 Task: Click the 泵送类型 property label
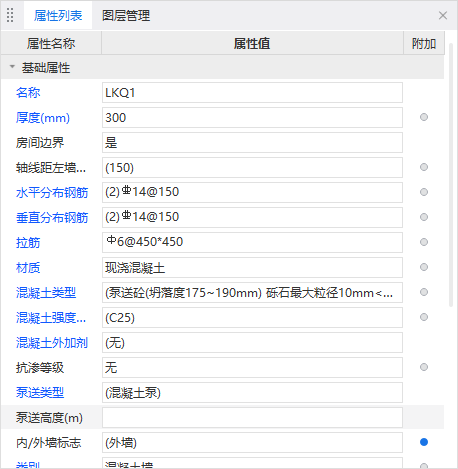tap(40, 393)
